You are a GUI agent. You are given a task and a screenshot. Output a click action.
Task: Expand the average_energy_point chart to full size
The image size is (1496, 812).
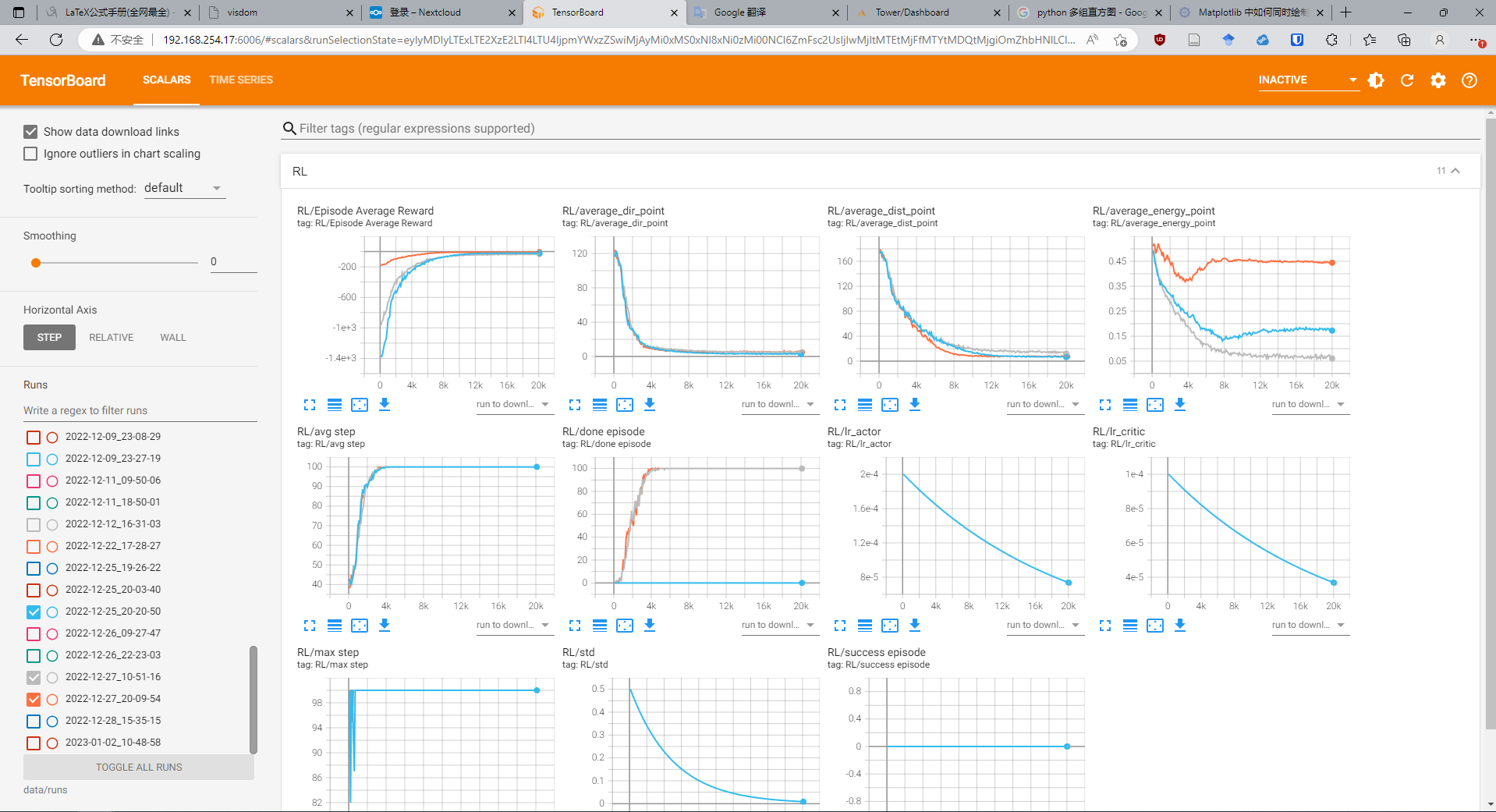1105,405
